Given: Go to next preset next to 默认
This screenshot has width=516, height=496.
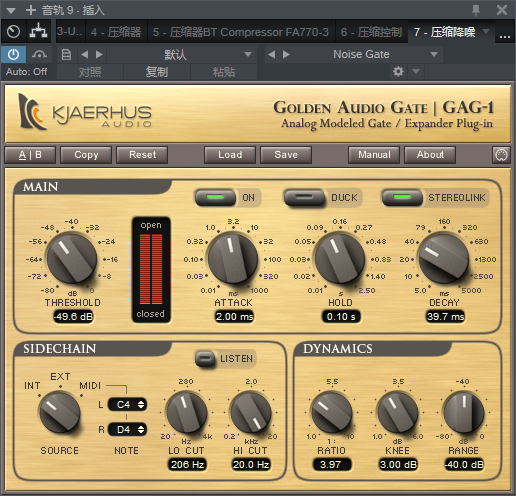Looking at the screenshot, I should 99,54.
